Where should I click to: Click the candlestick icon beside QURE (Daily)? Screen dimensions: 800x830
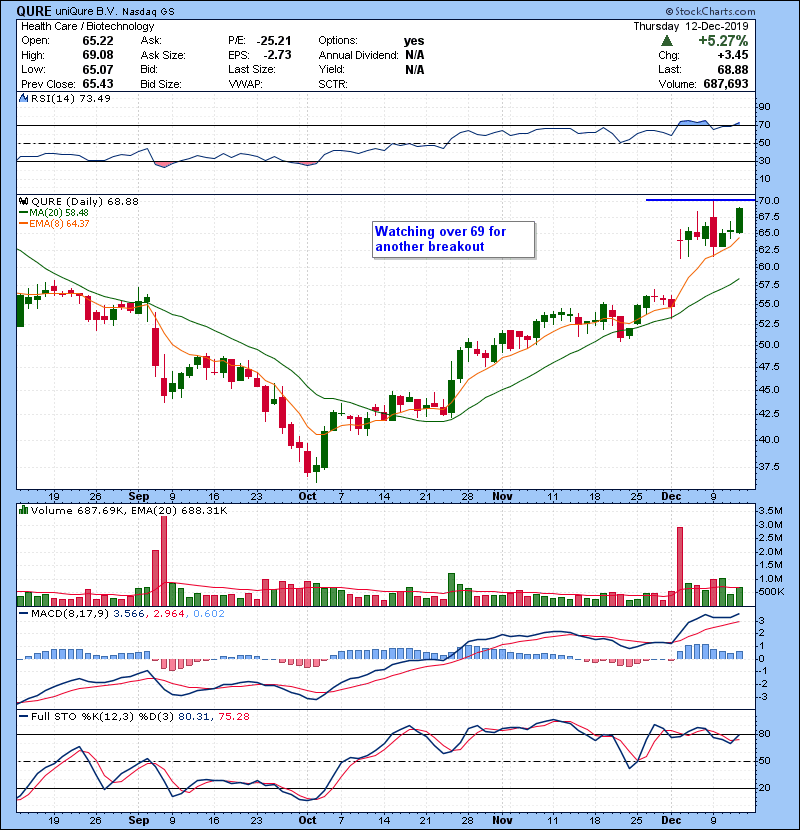coord(23,201)
